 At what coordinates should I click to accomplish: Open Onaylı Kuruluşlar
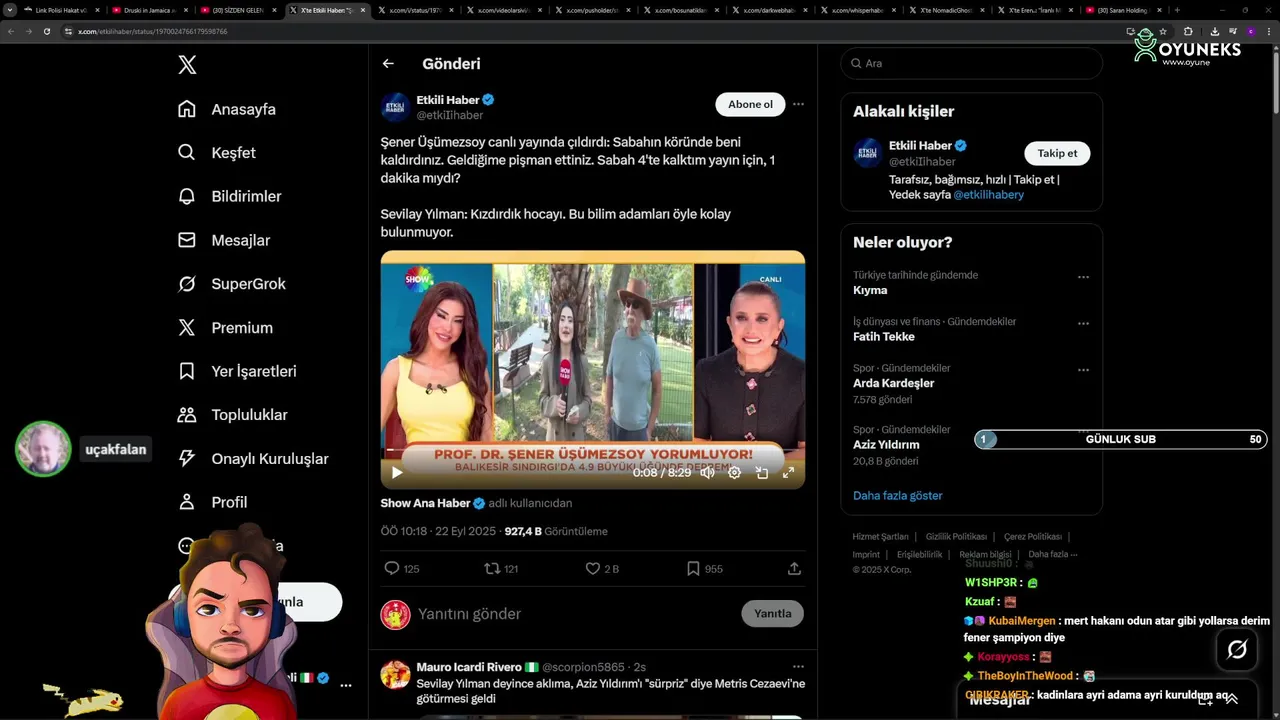click(x=253, y=458)
